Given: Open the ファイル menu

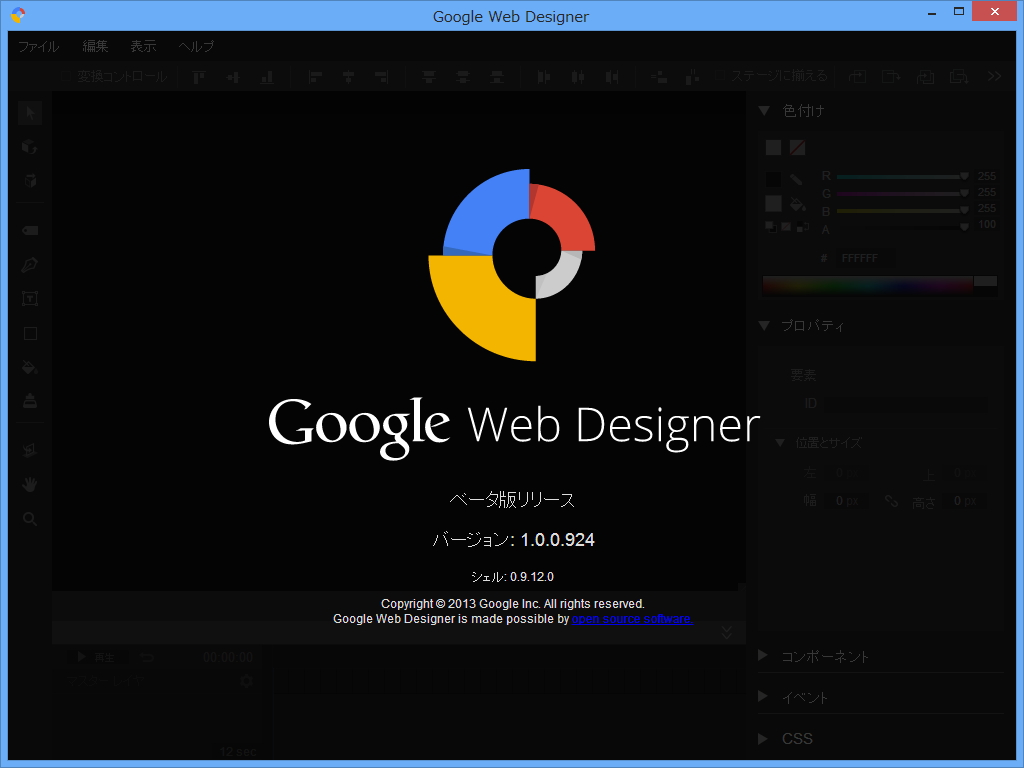Looking at the screenshot, I should (38, 46).
